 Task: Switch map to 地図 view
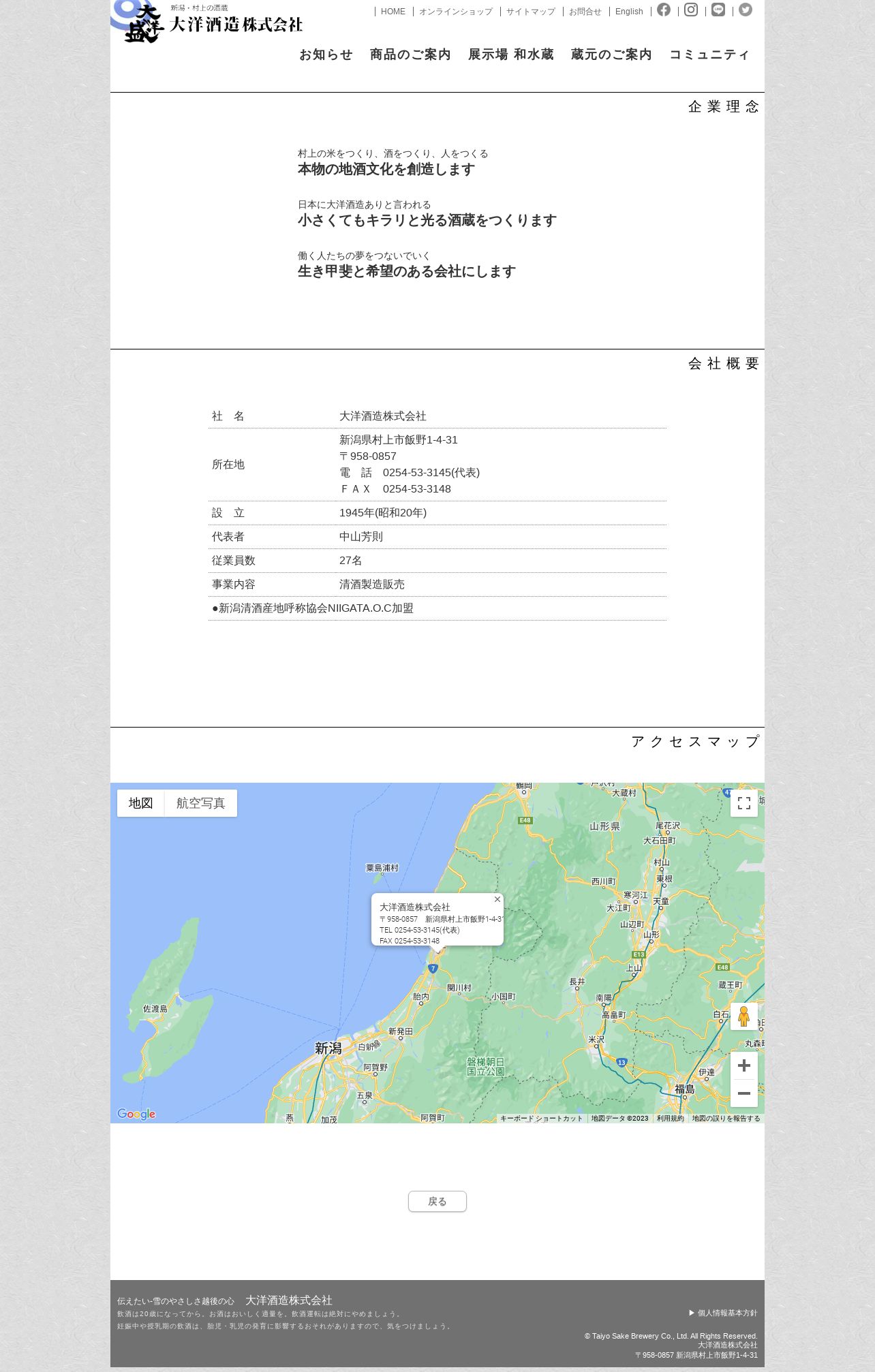click(x=141, y=803)
